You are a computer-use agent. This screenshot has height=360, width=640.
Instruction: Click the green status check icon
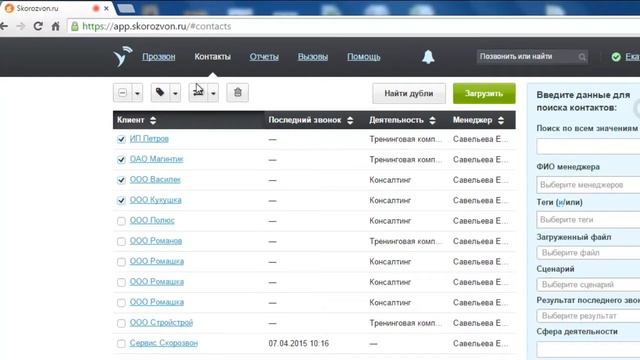pyautogui.click(x=616, y=57)
